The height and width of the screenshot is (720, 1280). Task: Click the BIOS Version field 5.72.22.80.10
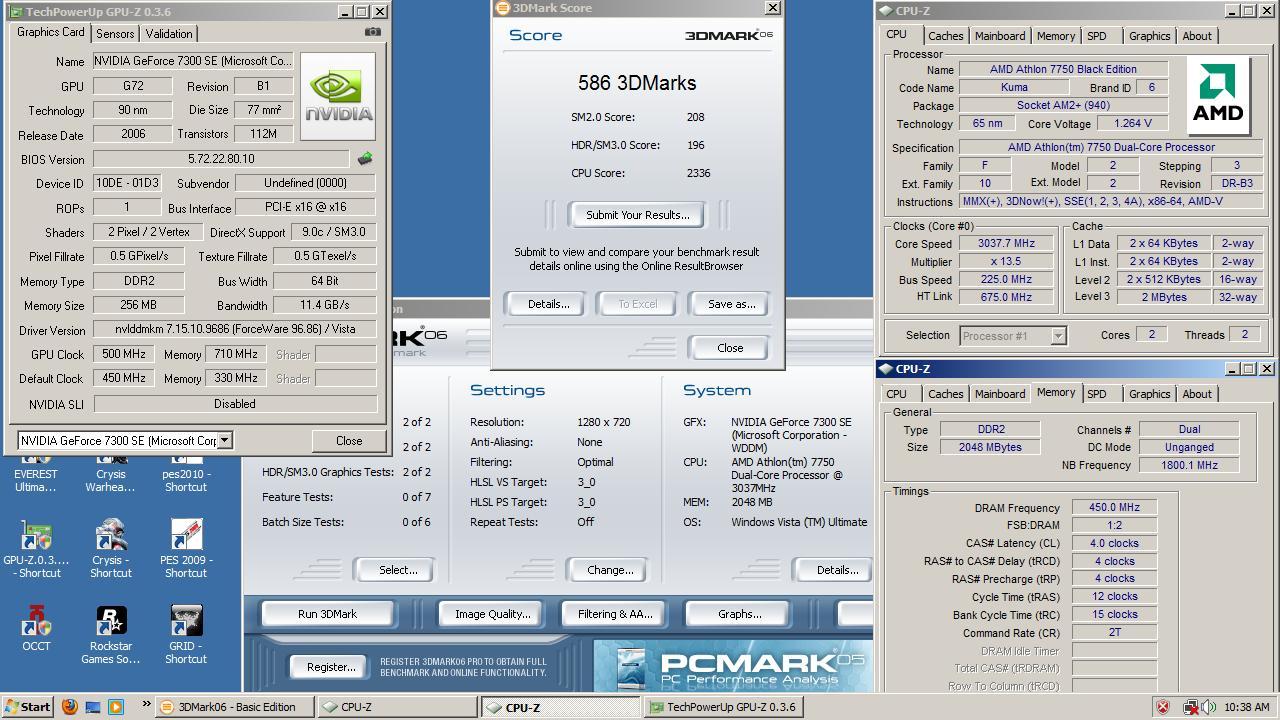coord(221,159)
